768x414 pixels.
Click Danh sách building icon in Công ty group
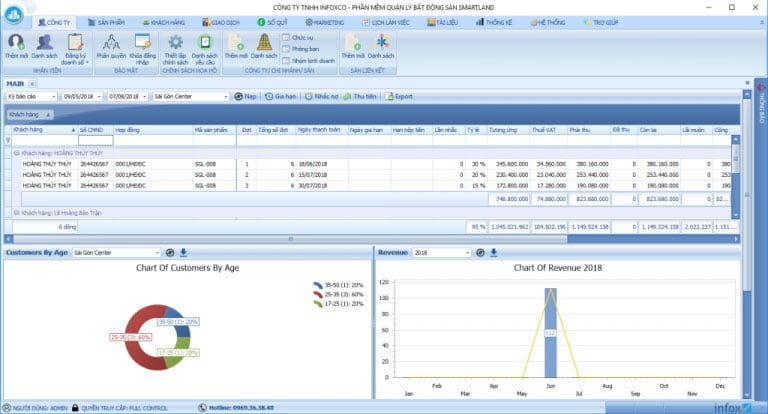[264, 43]
